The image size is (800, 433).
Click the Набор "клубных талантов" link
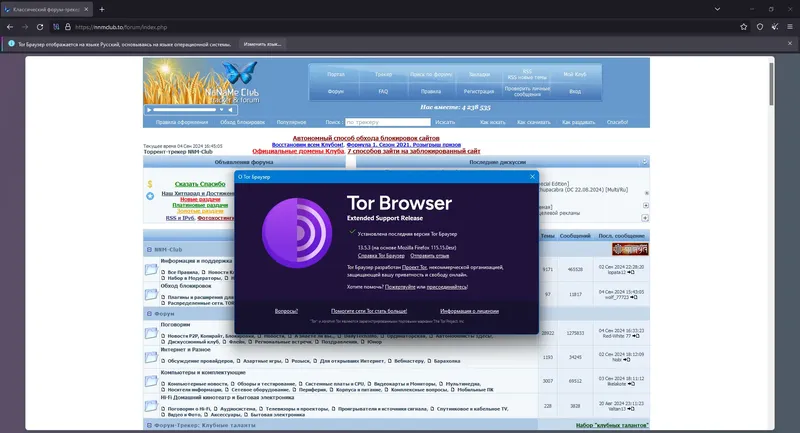[612, 425]
